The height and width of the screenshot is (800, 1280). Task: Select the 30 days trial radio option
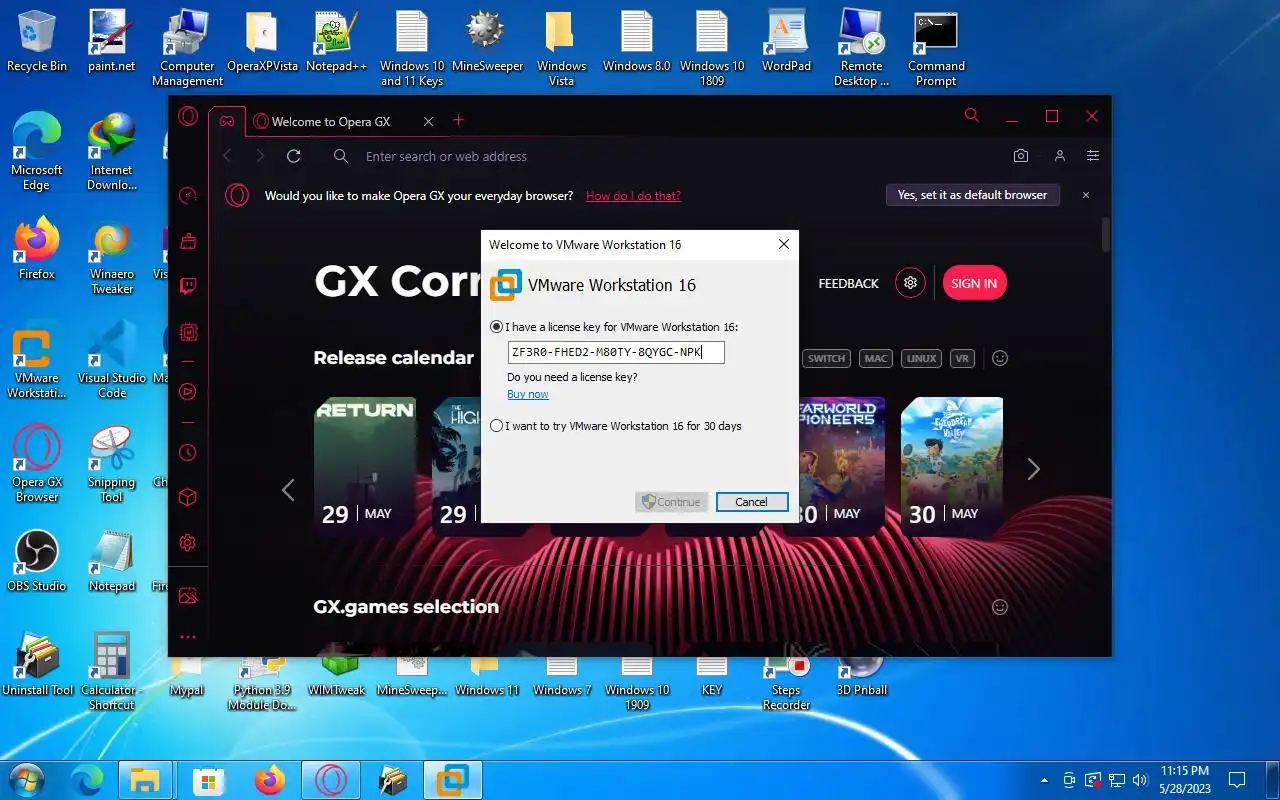(x=497, y=426)
